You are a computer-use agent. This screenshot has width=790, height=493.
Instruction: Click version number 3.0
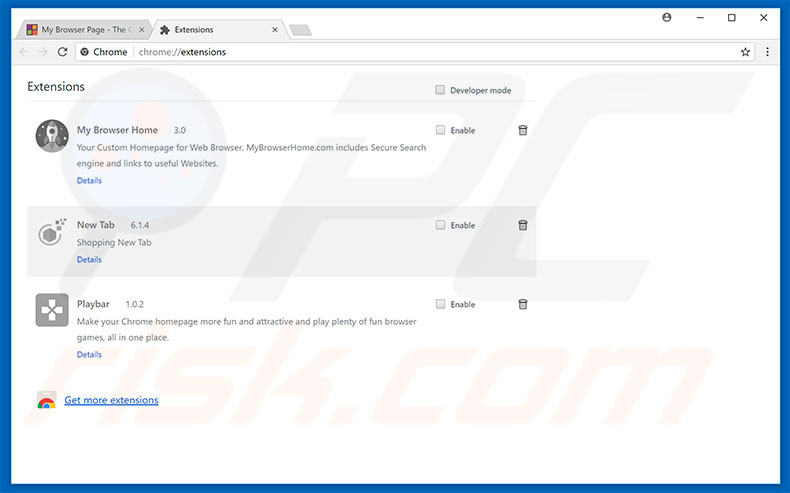click(180, 130)
